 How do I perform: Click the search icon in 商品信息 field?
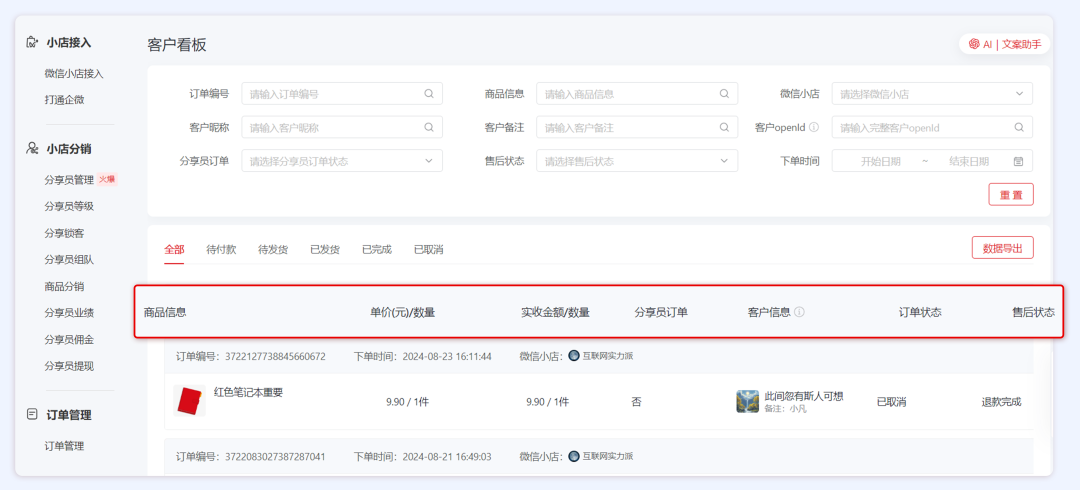coord(724,94)
